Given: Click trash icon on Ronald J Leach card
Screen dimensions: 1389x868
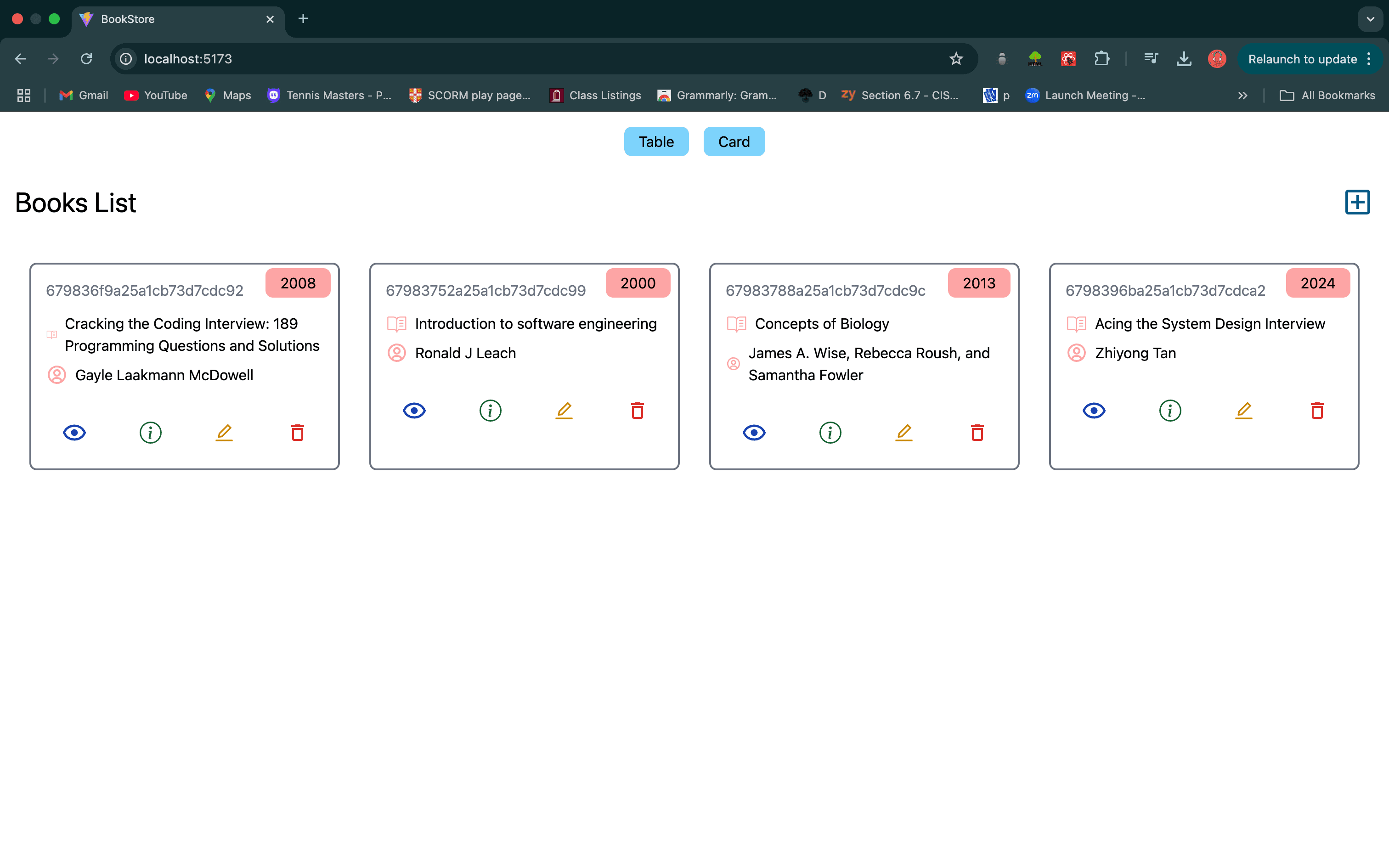Looking at the screenshot, I should tap(637, 411).
